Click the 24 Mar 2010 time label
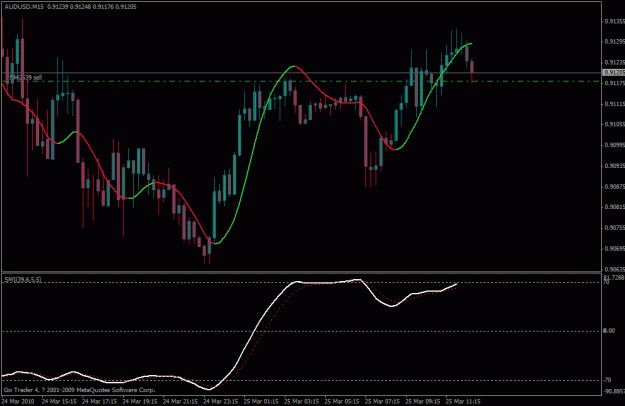 point(18,401)
